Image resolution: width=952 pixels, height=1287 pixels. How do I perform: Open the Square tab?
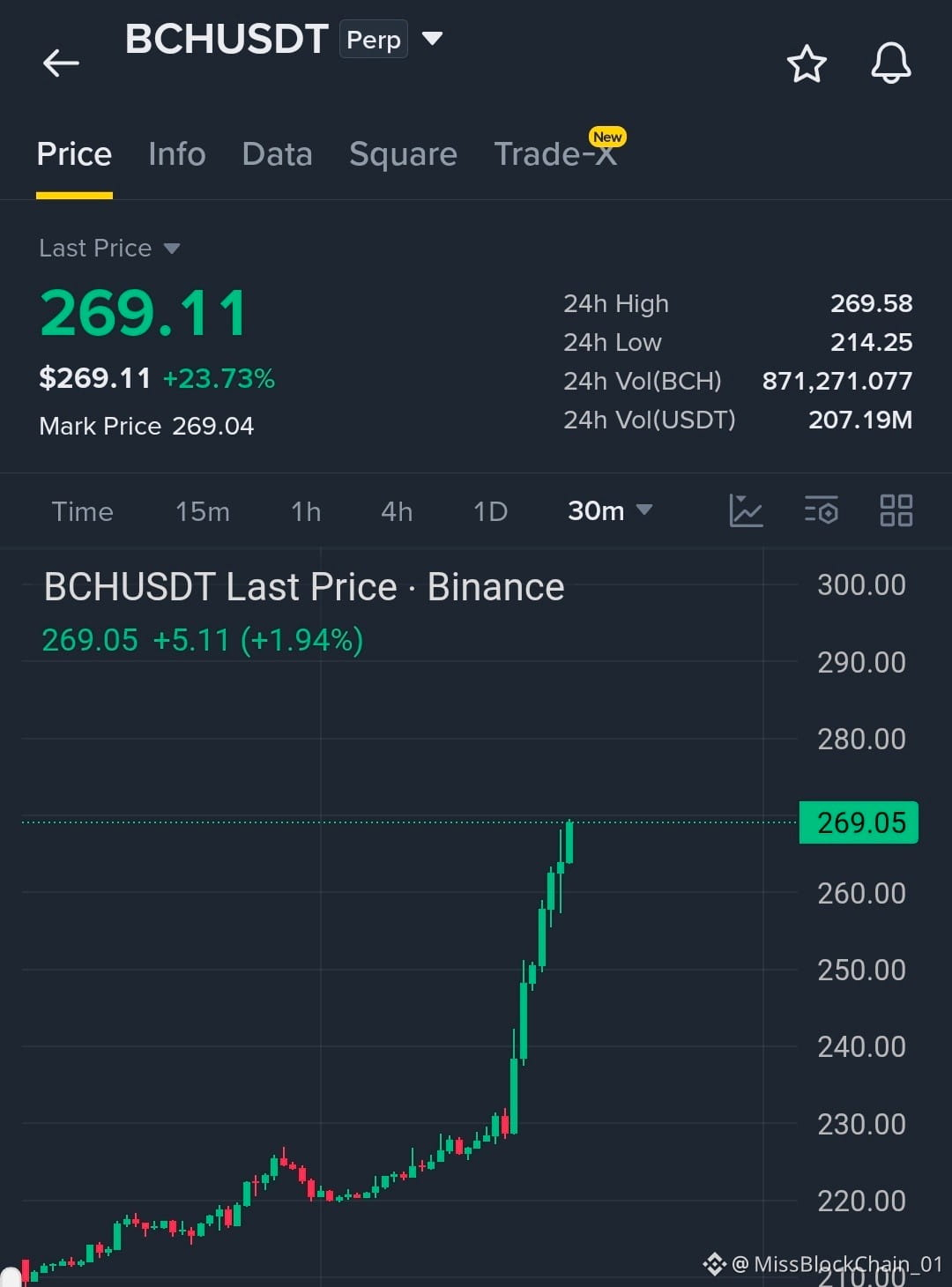(x=403, y=155)
